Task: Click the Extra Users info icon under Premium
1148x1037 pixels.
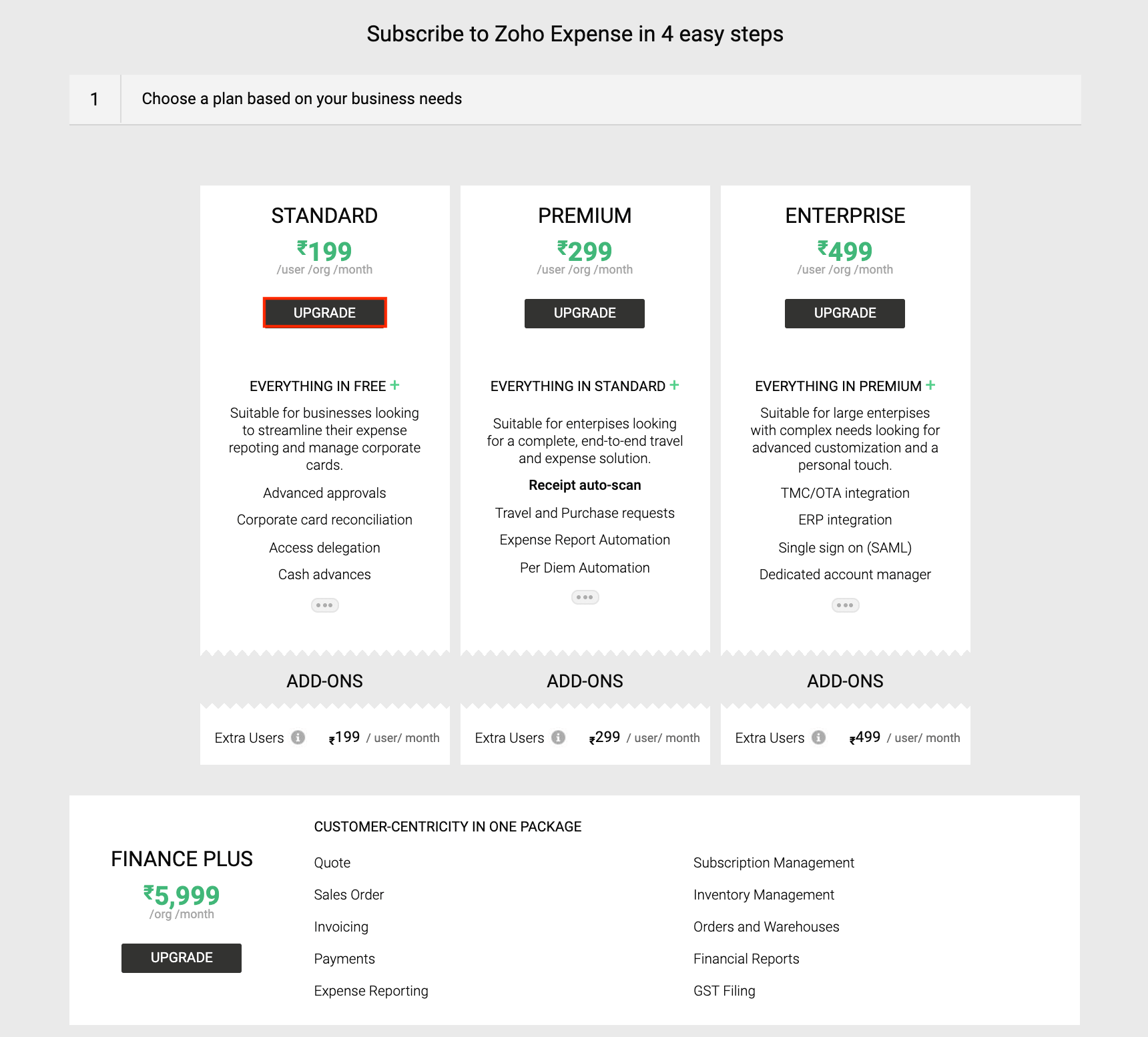Action: pyautogui.click(x=558, y=737)
